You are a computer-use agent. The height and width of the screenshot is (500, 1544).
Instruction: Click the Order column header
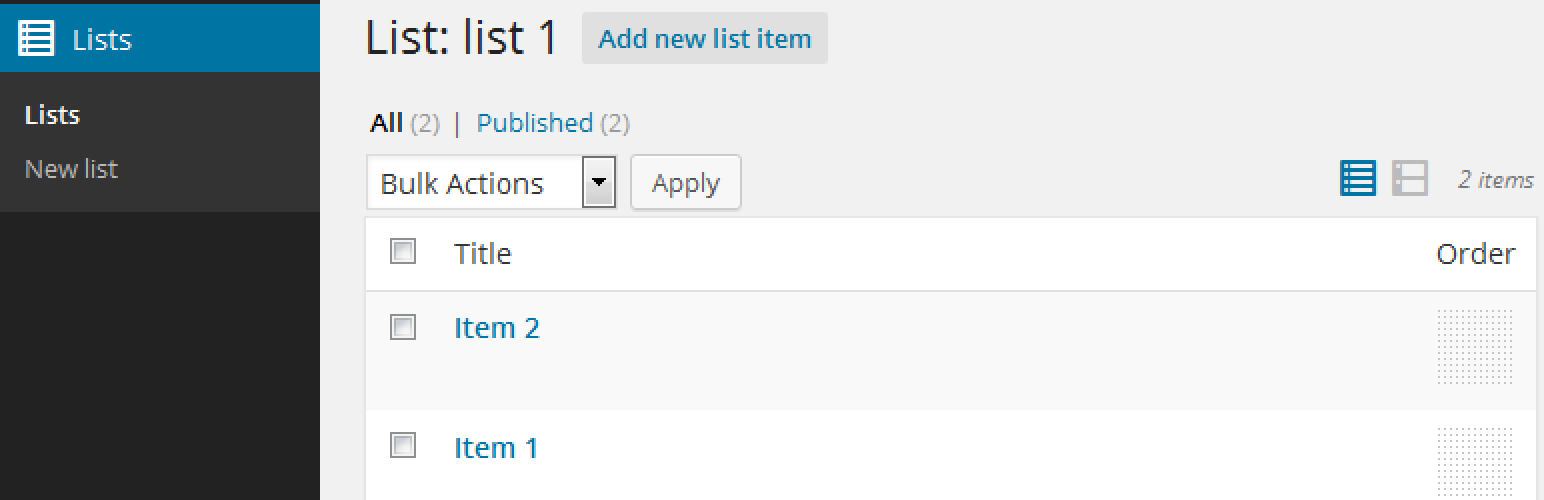tap(1476, 254)
